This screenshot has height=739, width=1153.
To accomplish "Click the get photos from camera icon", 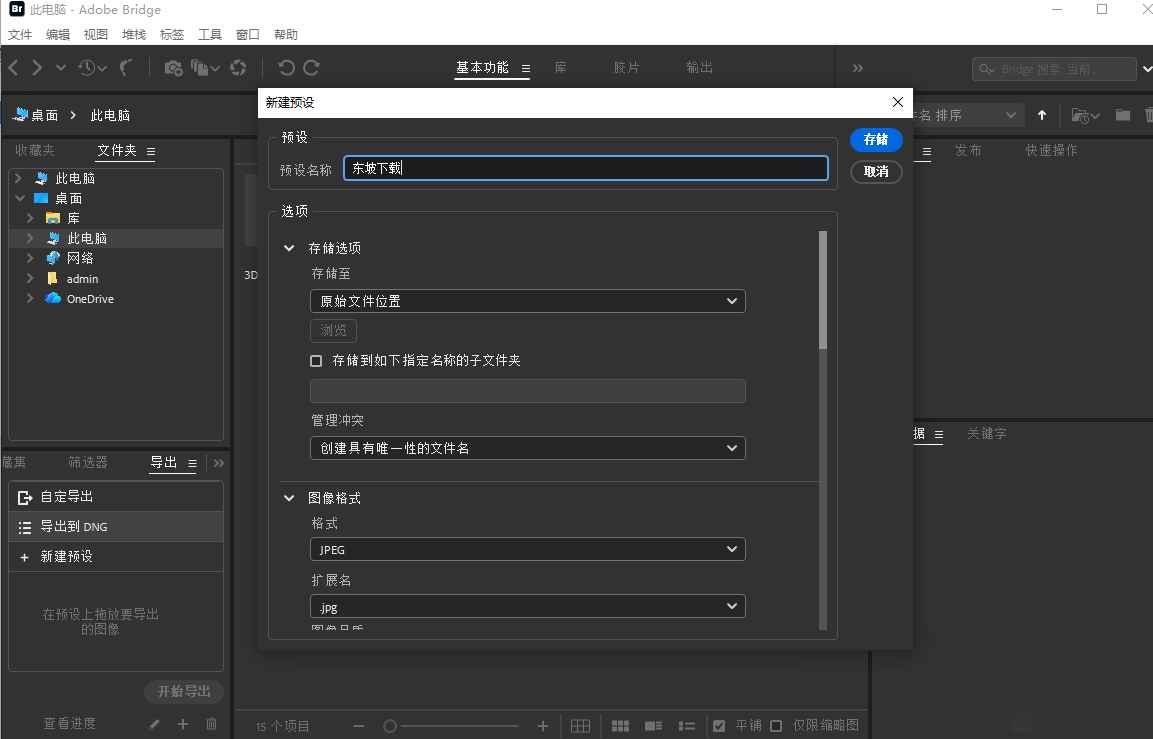I will [x=173, y=68].
